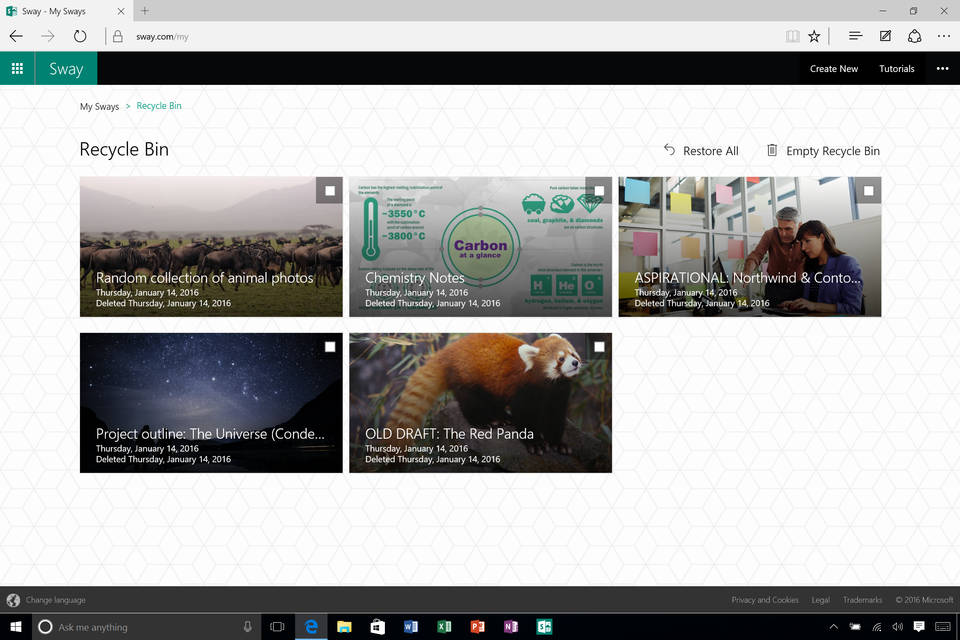
Task: Click the Make a Web Note icon
Action: point(884,36)
